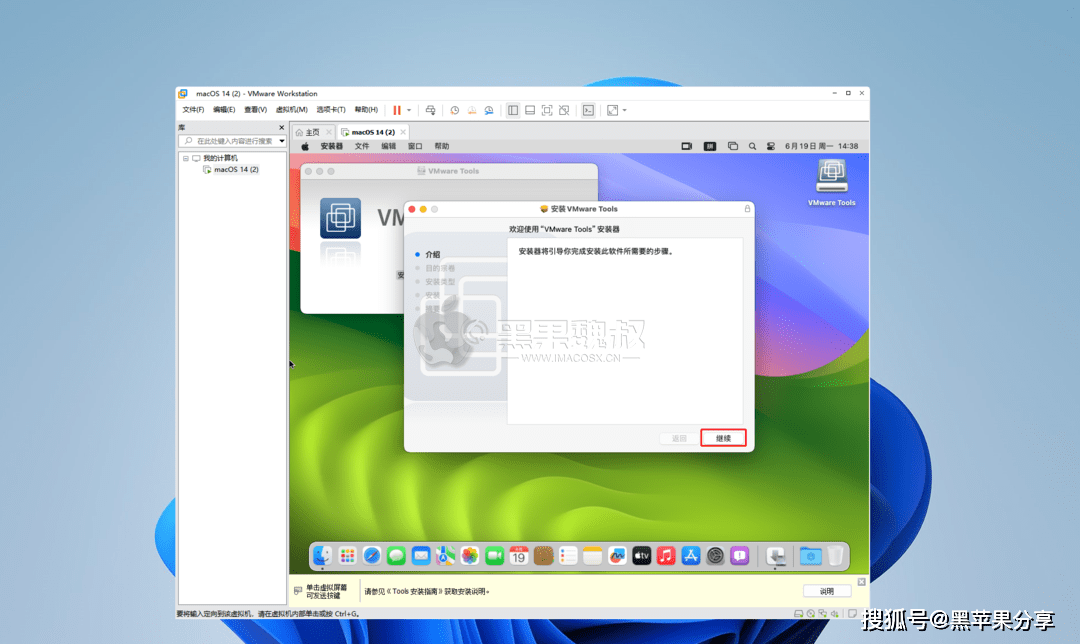Click the Installer app icon in dock
This screenshot has width=1080, height=644.
[776, 556]
